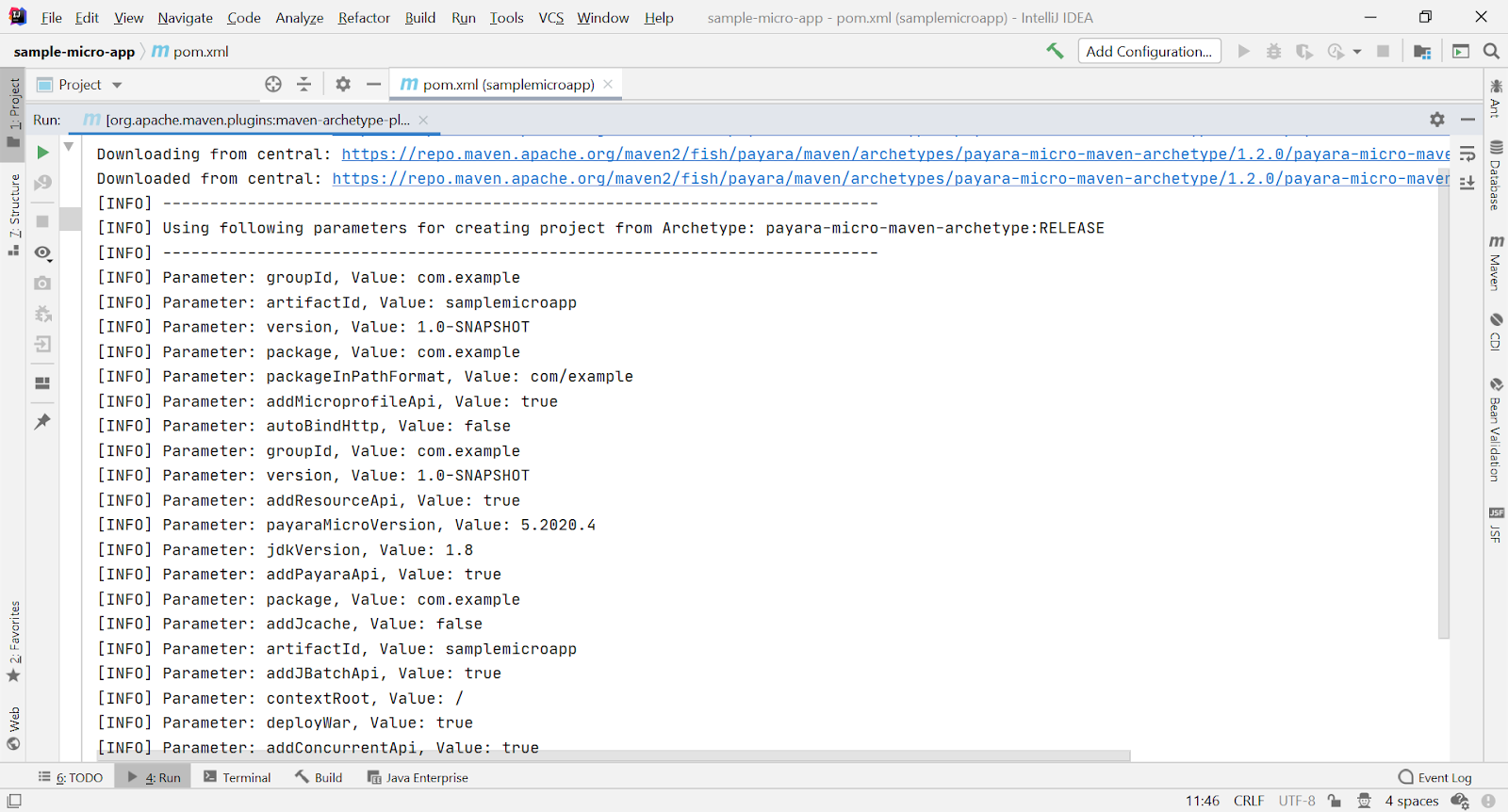Click the Add Configuration button
Viewport: 1508px width, 812px height.
tap(1150, 51)
